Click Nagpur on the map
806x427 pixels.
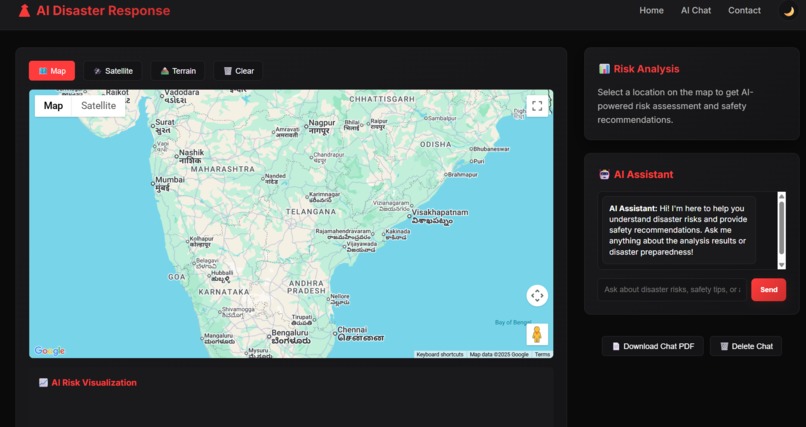click(x=319, y=126)
